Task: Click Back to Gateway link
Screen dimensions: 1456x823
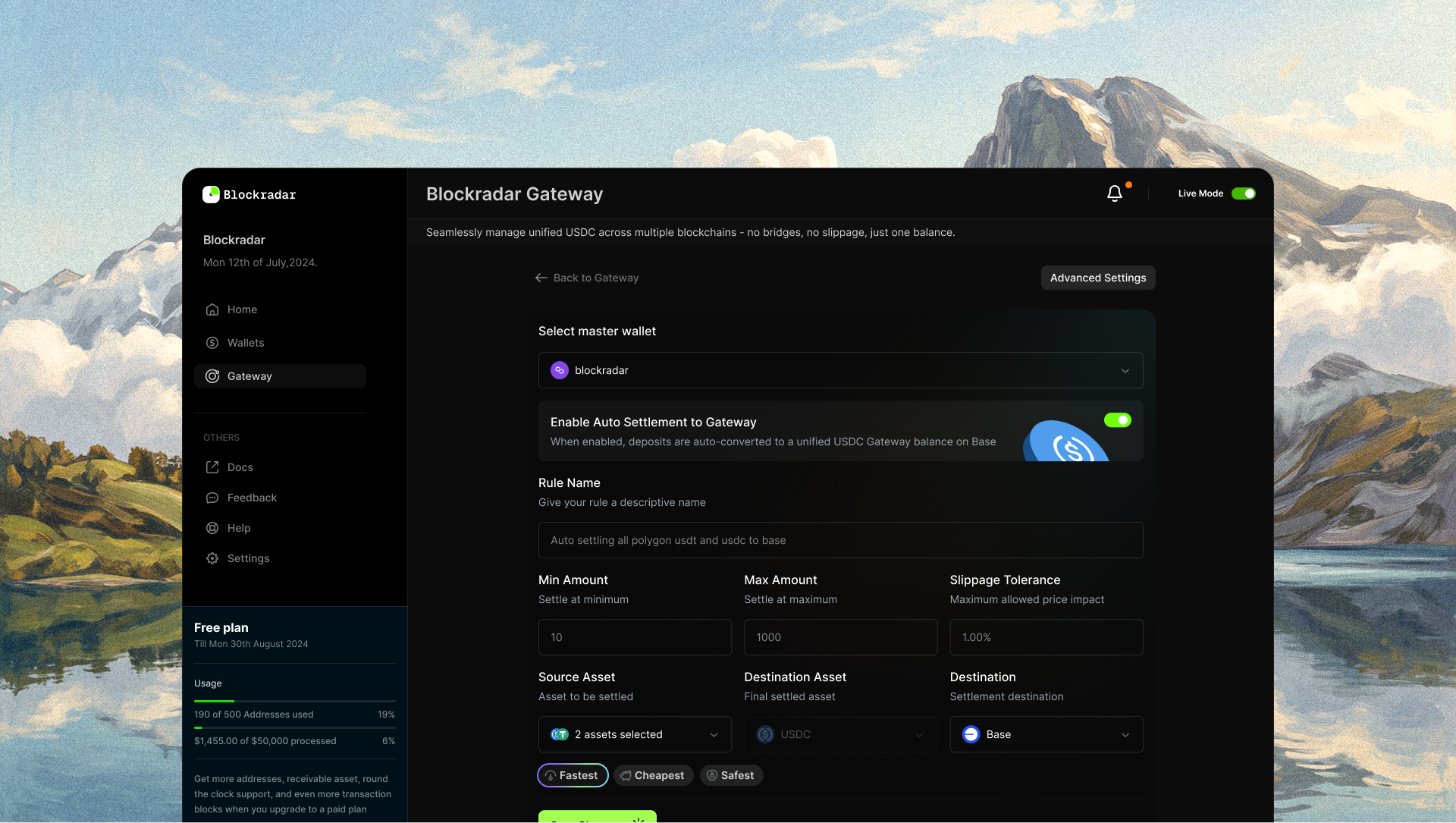Action: pyautogui.click(x=587, y=278)
